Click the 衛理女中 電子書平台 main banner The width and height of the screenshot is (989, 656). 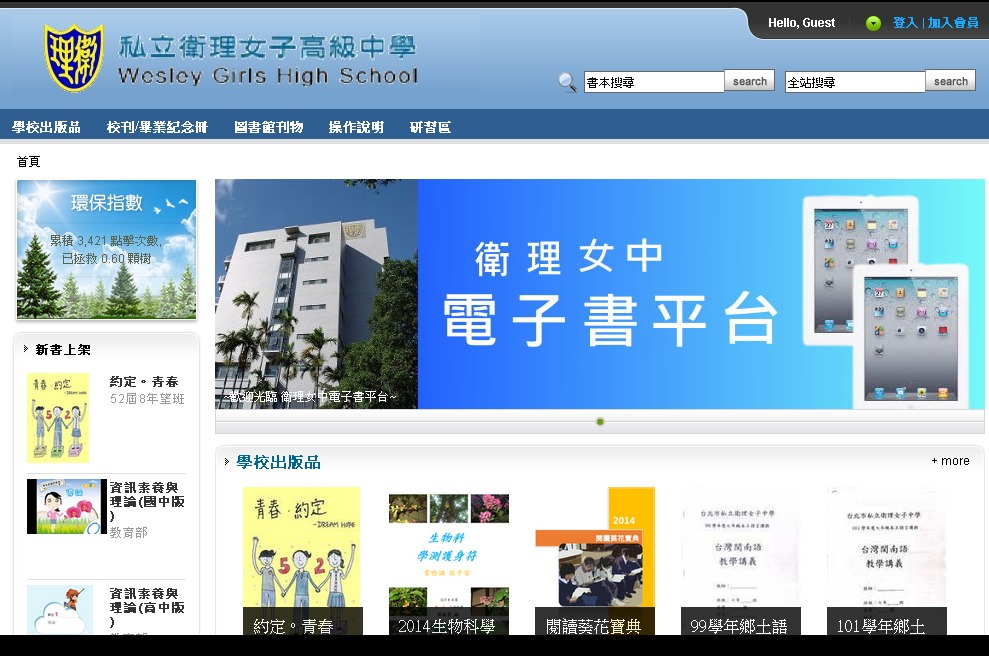click(599, 294)
